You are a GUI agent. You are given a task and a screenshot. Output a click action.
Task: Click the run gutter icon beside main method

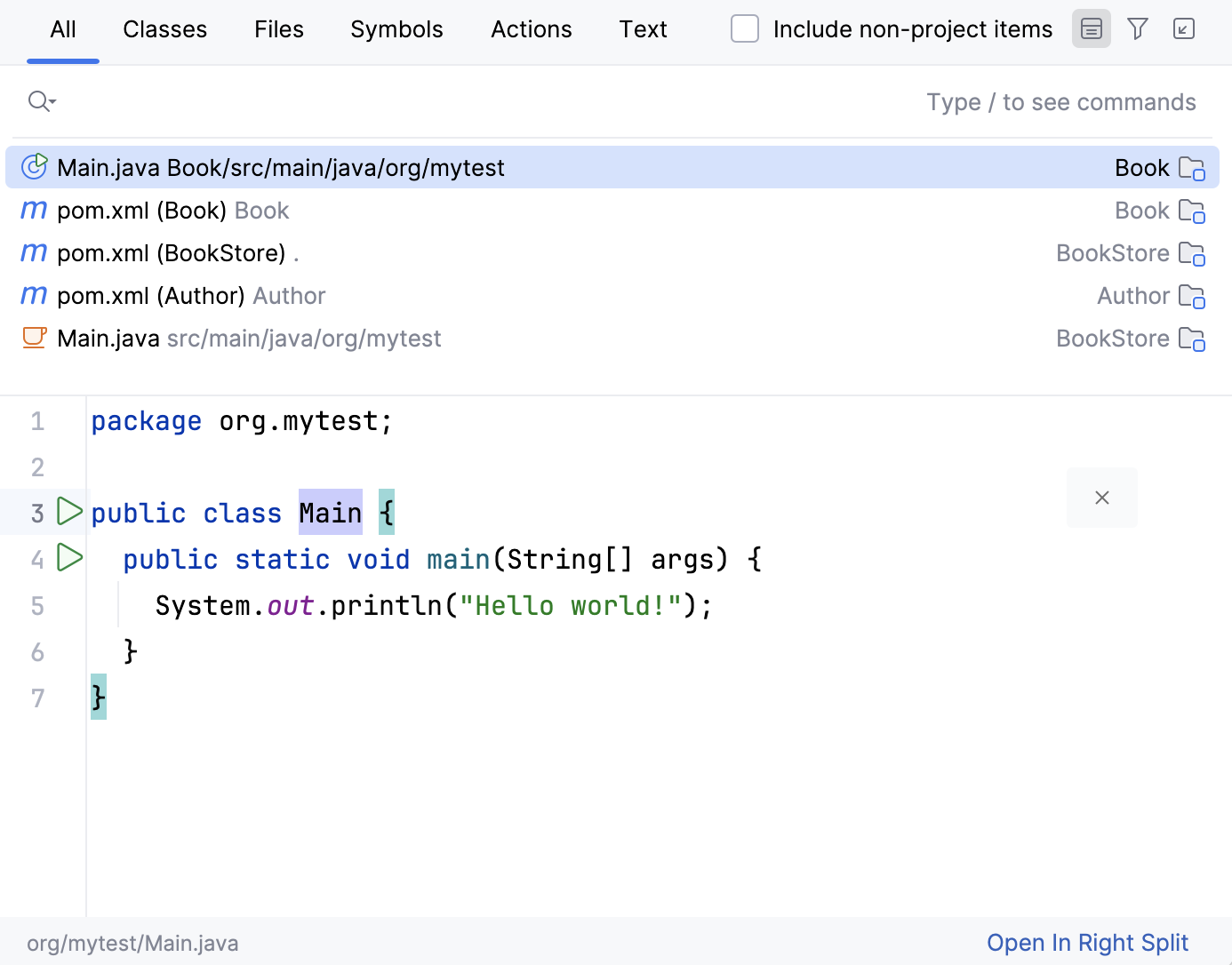(69, 558)
